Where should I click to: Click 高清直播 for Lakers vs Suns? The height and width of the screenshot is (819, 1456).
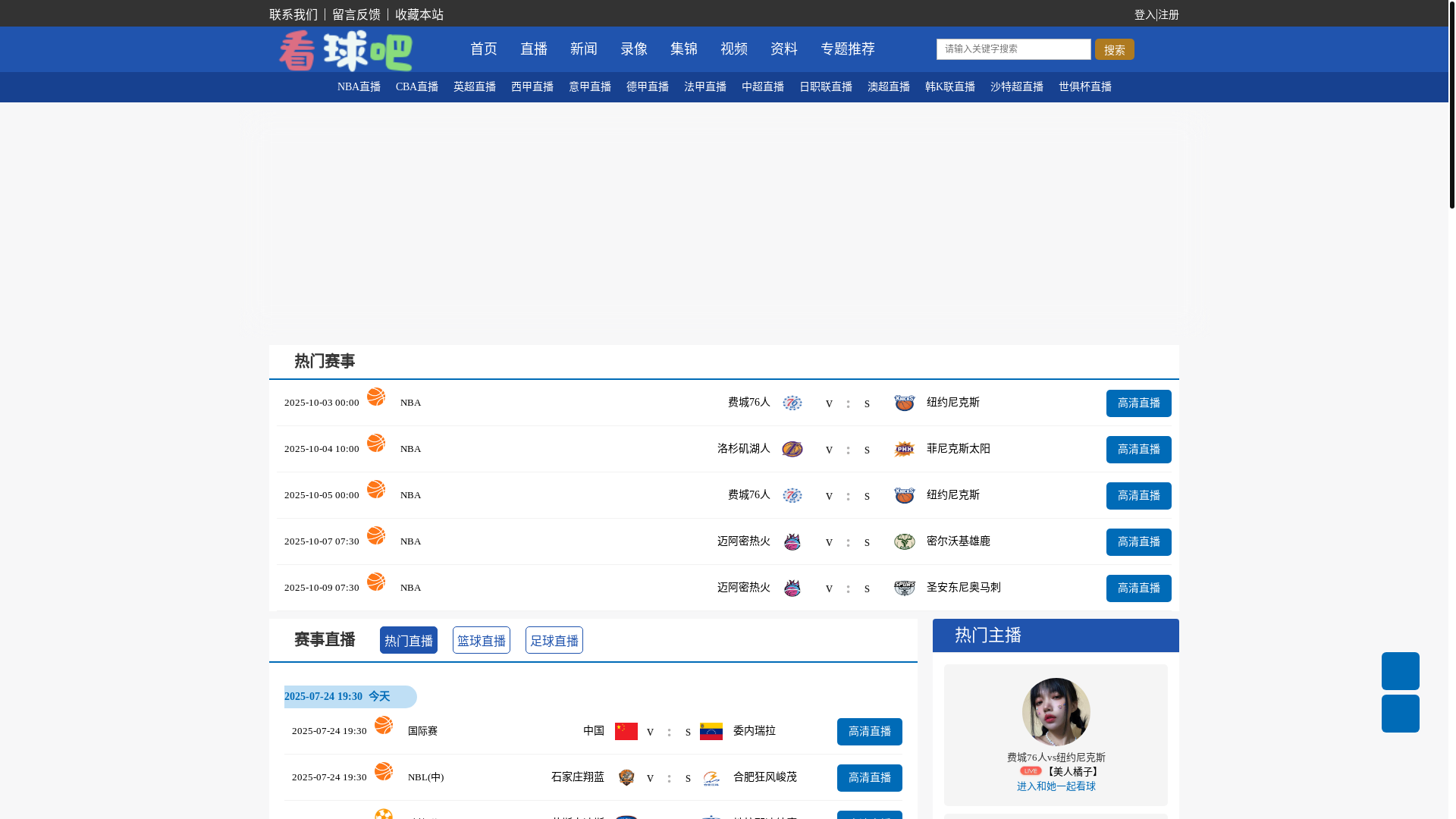pyautogui.click(x=1139, y=450)
